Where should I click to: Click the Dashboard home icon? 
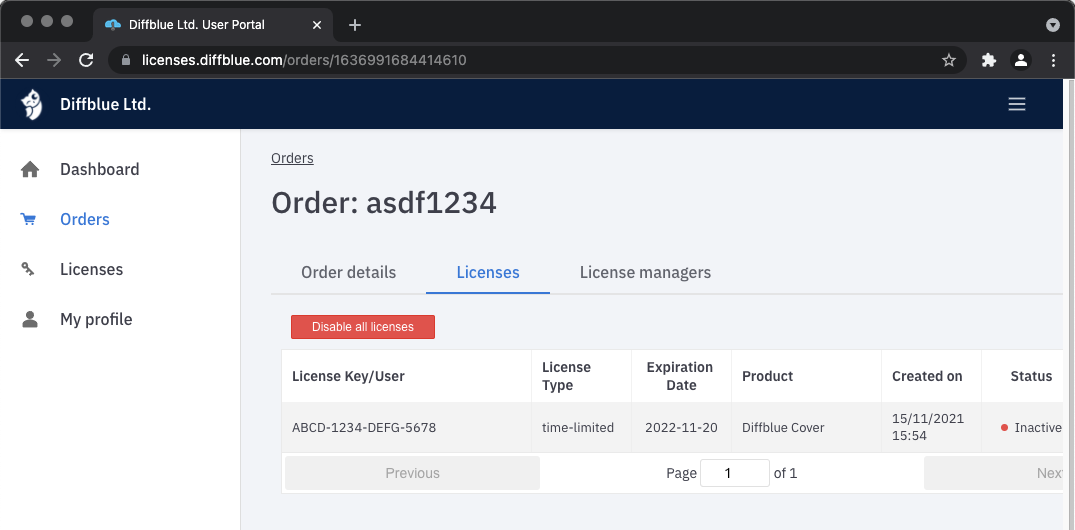click(x=30, y=170)
